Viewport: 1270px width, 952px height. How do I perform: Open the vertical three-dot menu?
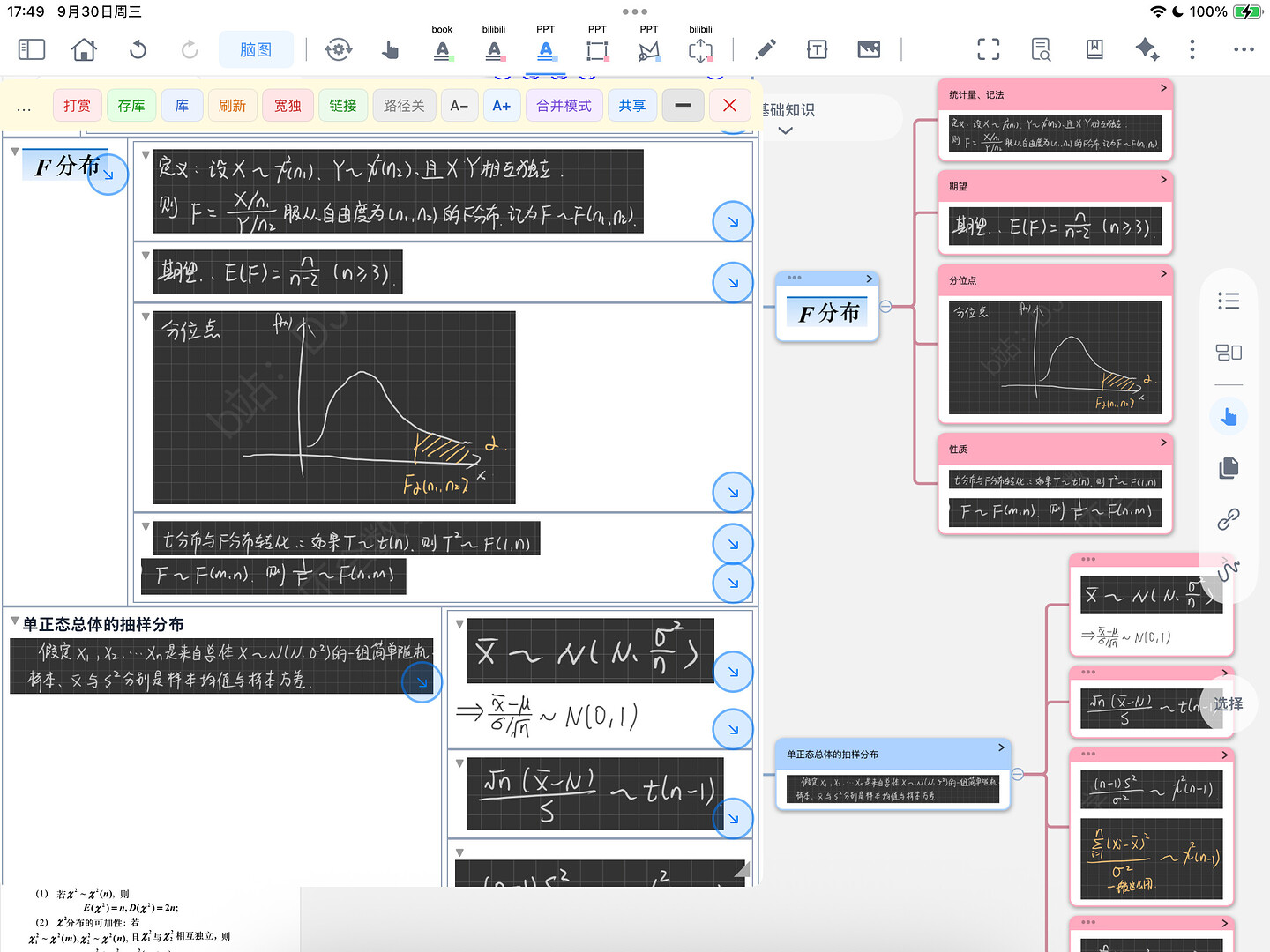(x=1192, y=49)
